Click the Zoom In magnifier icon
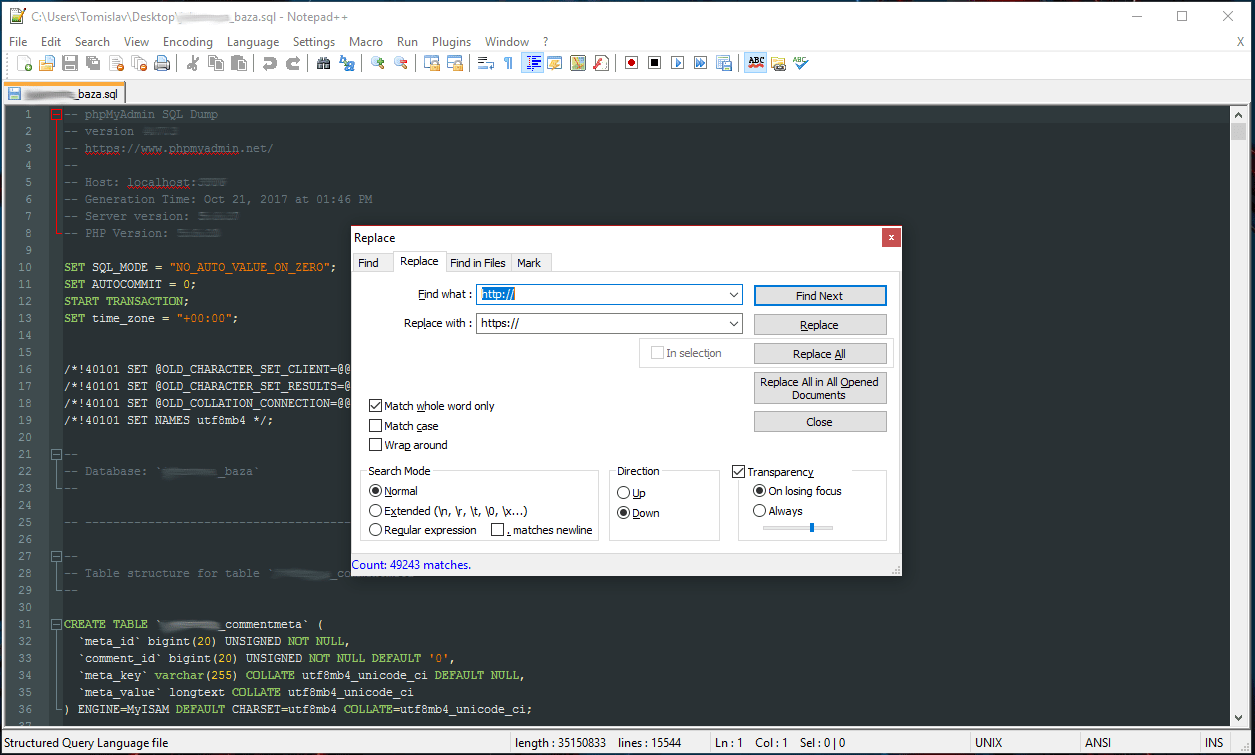This screenshot has width=1255, height=755. [378, 63]
